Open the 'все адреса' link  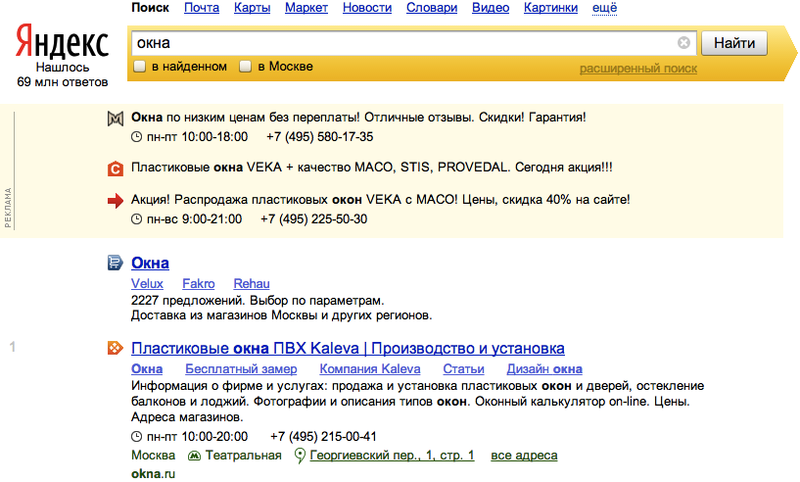[x=524, y=455]
